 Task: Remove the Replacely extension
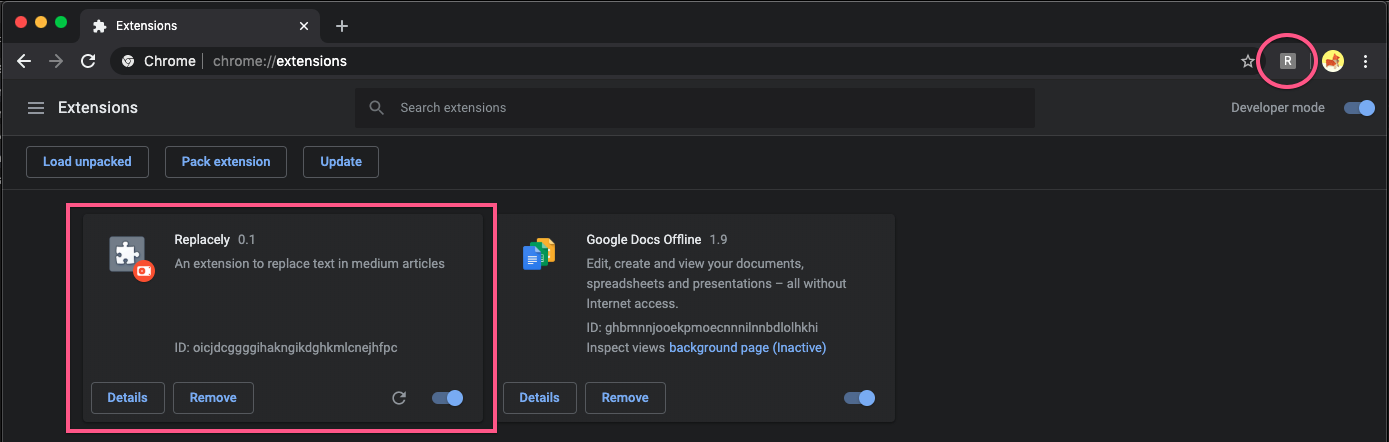[213, 397]
